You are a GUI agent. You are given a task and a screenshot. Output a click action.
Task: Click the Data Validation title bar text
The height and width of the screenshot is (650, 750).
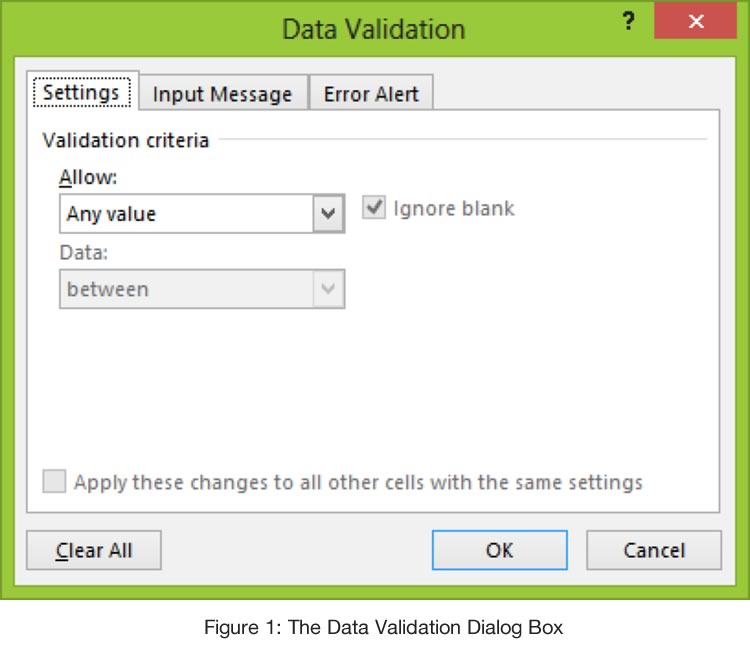(373, 28)
